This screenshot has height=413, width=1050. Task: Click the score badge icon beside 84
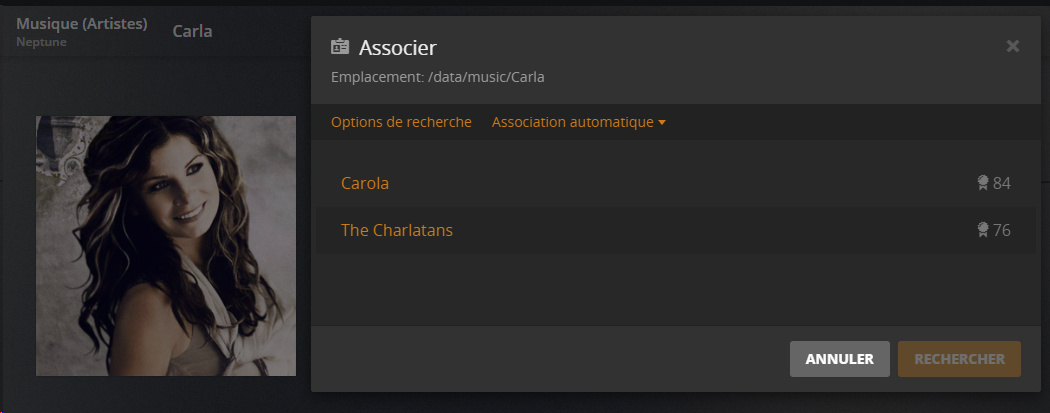pos(983,183)
